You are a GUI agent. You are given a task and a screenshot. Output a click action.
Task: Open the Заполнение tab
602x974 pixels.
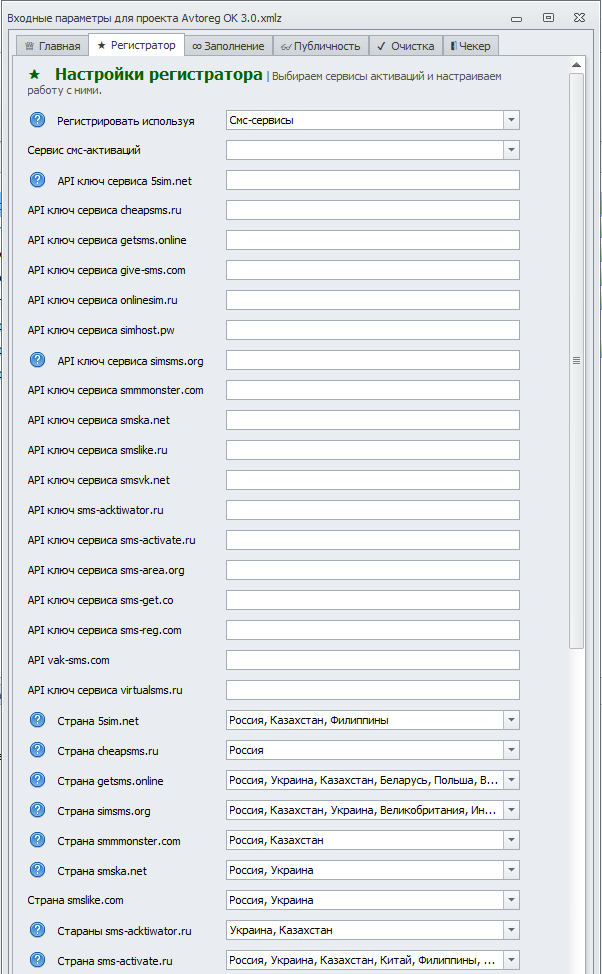point(228,46)
